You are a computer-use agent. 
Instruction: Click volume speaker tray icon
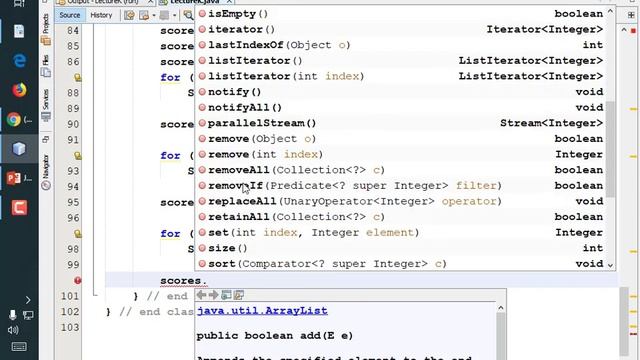pyautogui.click(x=13, y=330)
